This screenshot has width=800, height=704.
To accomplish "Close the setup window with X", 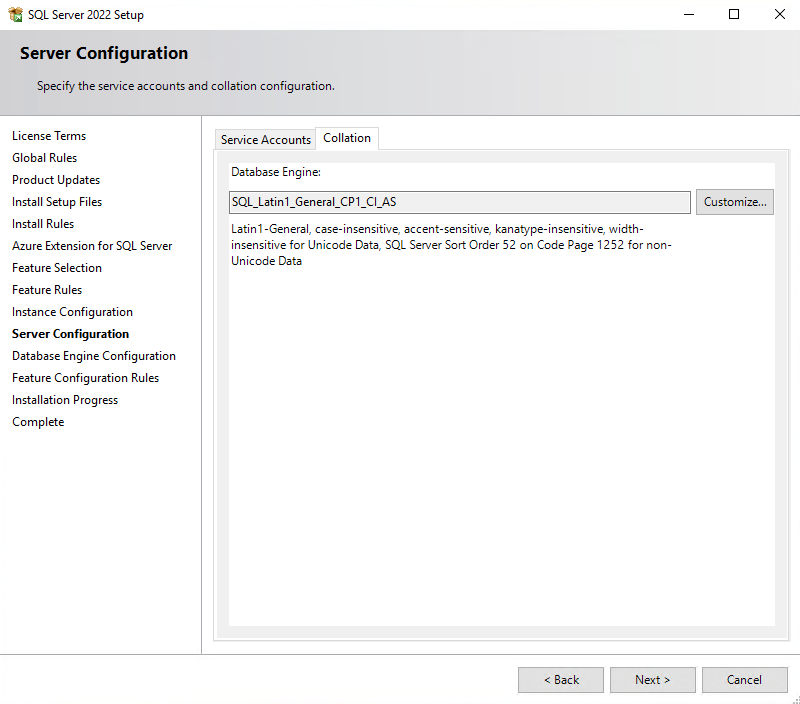I will [x=780, y=15].
